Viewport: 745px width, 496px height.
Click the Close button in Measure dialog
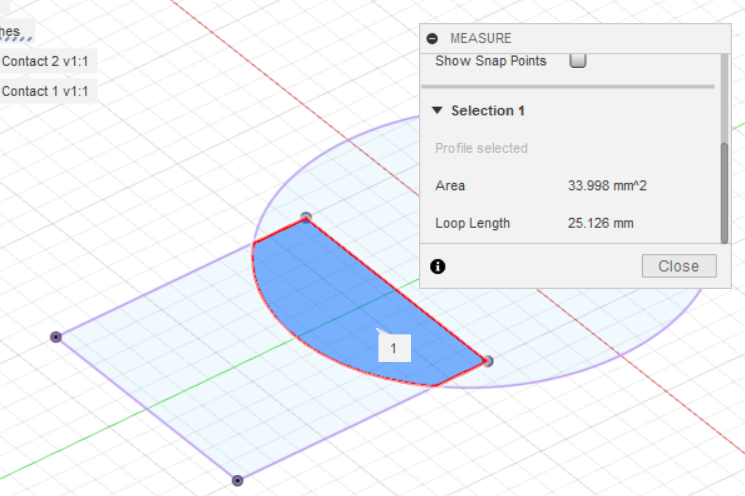(679, 266)
